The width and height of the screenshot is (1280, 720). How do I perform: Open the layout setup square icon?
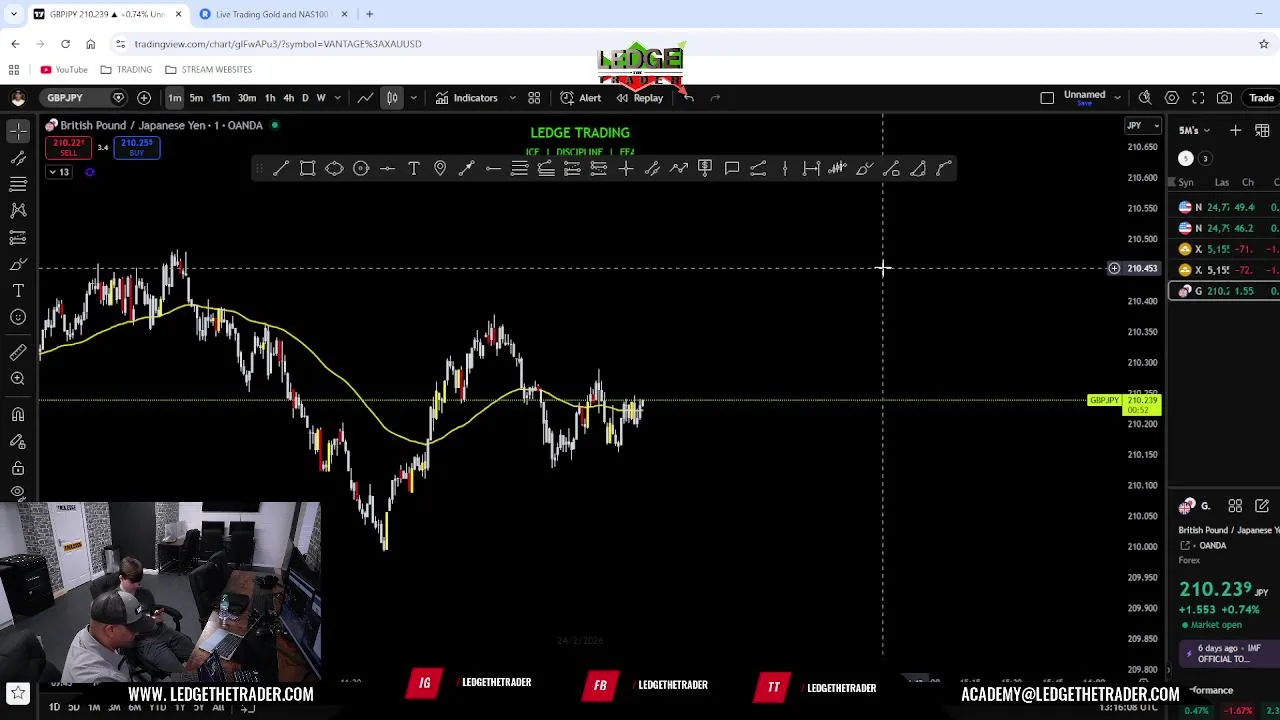(x=1047, y=98)
